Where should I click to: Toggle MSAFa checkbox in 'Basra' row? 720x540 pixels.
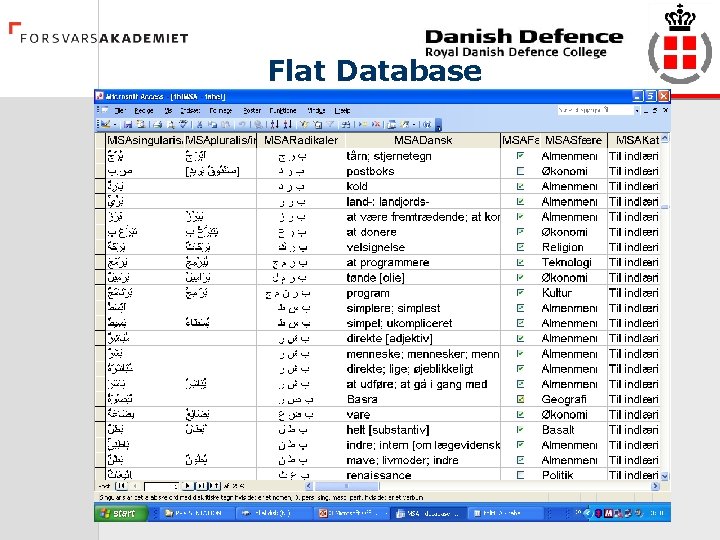(x=520, y=399)
